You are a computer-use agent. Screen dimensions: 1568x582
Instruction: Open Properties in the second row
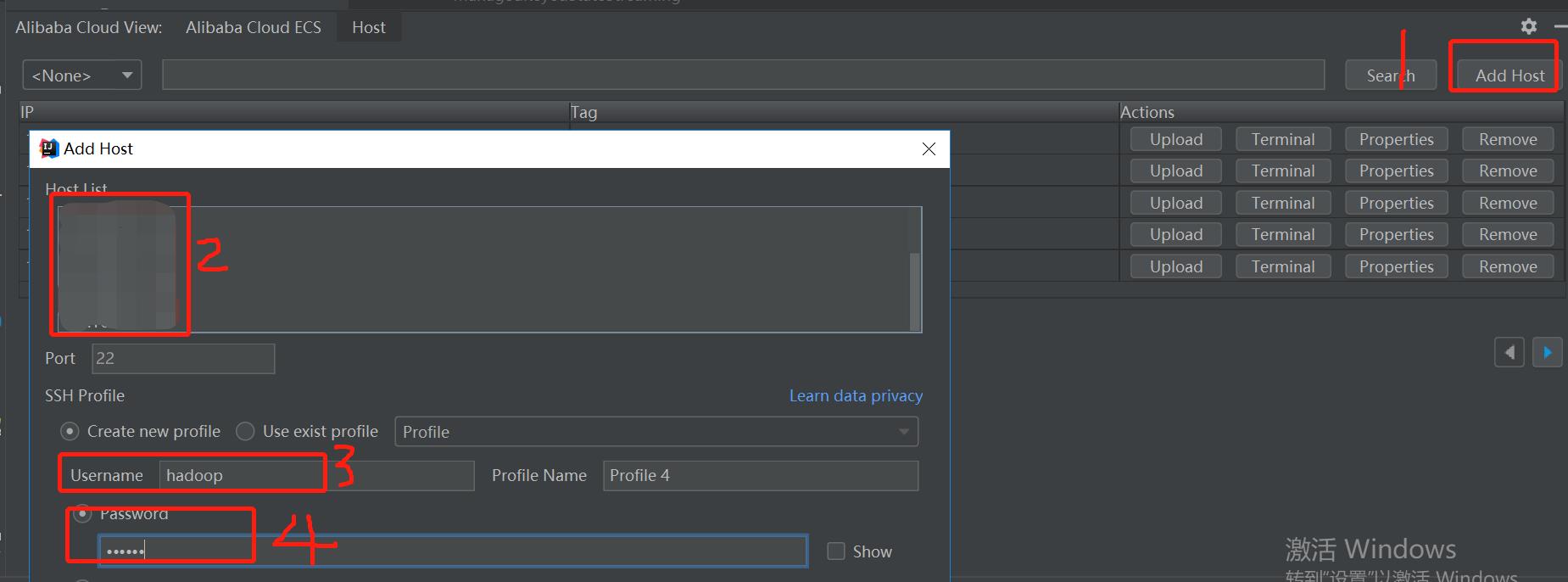coord(1396,171)
